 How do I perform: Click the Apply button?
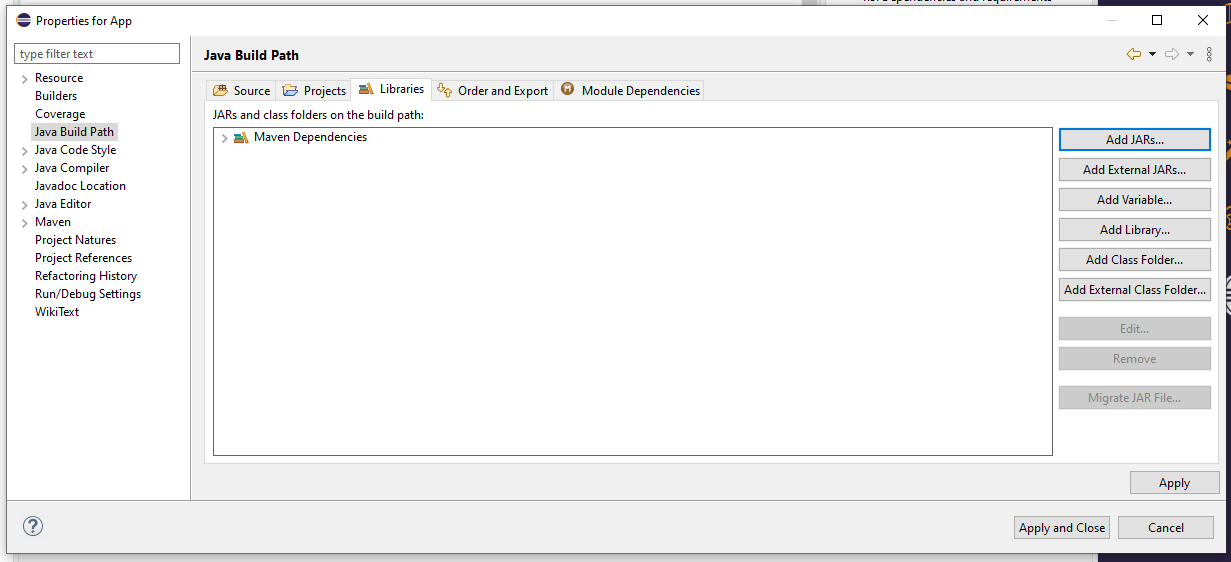click(1175, 483)
